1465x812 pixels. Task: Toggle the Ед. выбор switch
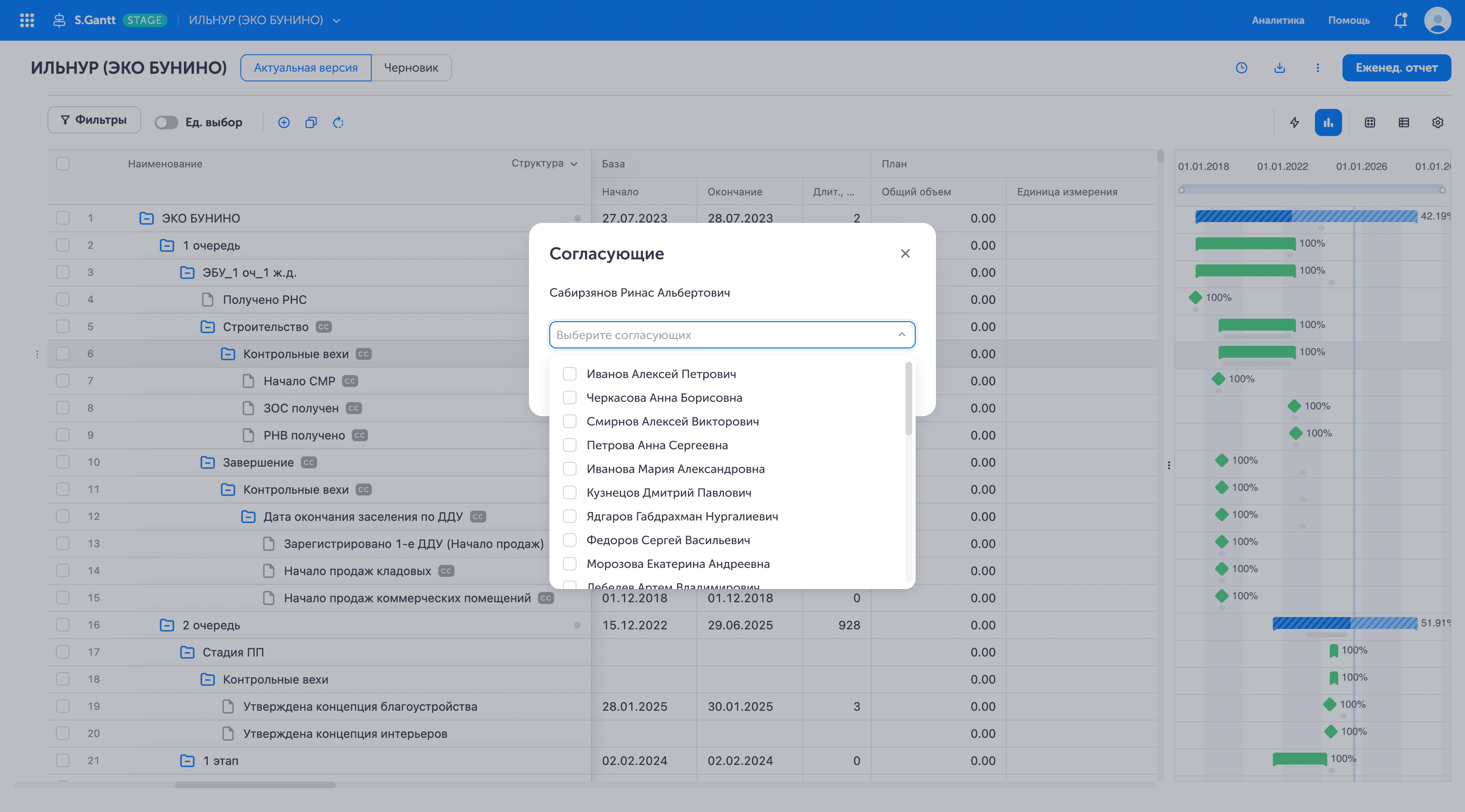pyautogui.click(x=167, y=122)
